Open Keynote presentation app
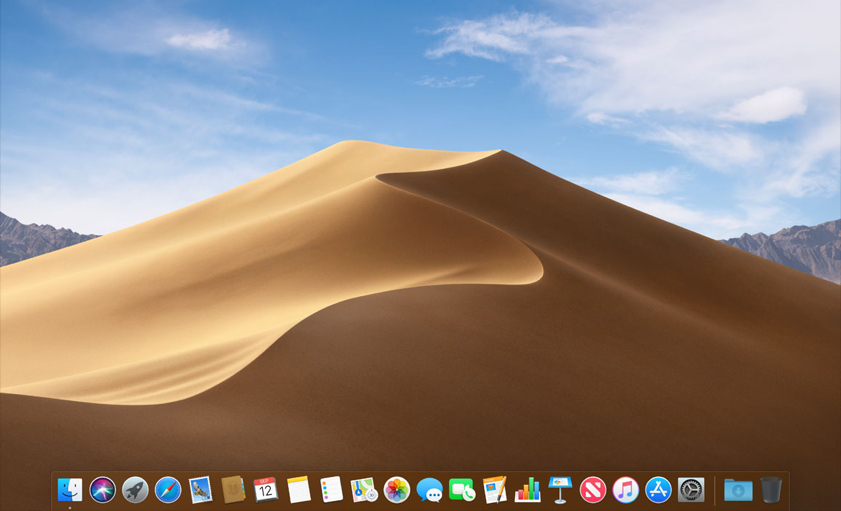841x511 pixels. 560,489
